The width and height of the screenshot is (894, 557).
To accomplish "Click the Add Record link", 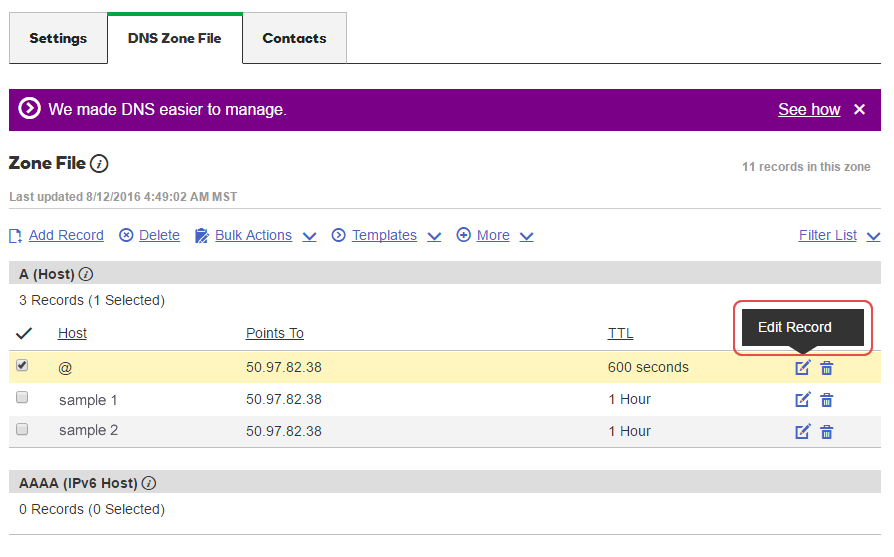I will [x=66, y=236].
